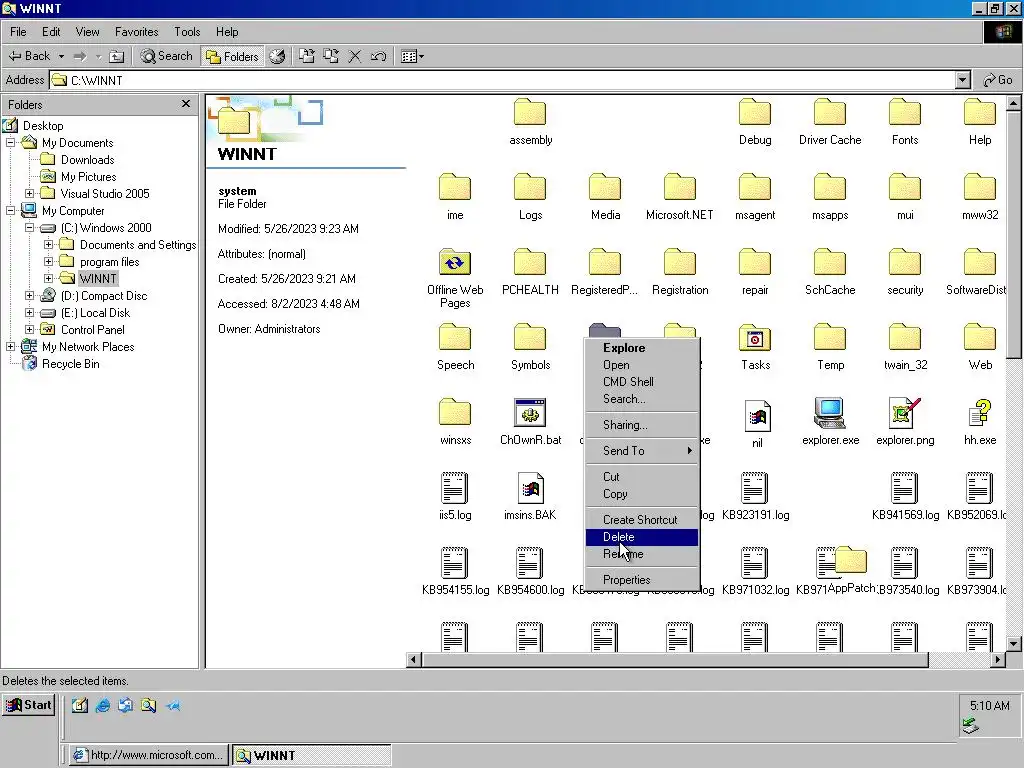Open the Help menu
The width and height of the screenshot is (1024, 768).
pos(227,32)
